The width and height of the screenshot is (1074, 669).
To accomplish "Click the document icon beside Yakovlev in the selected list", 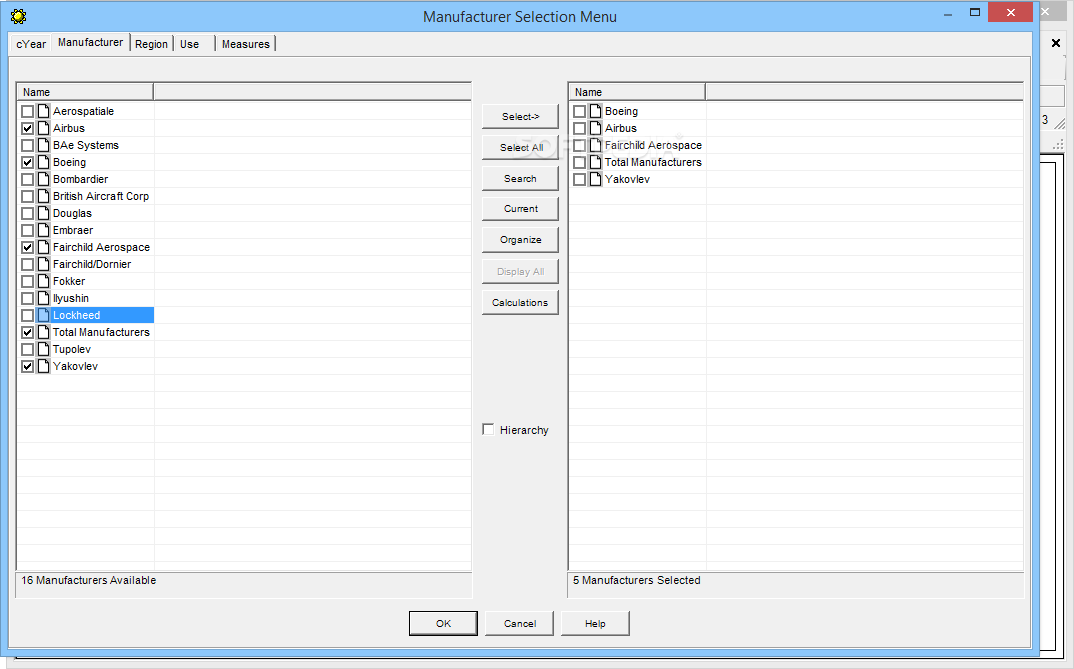I will [595, 179].
